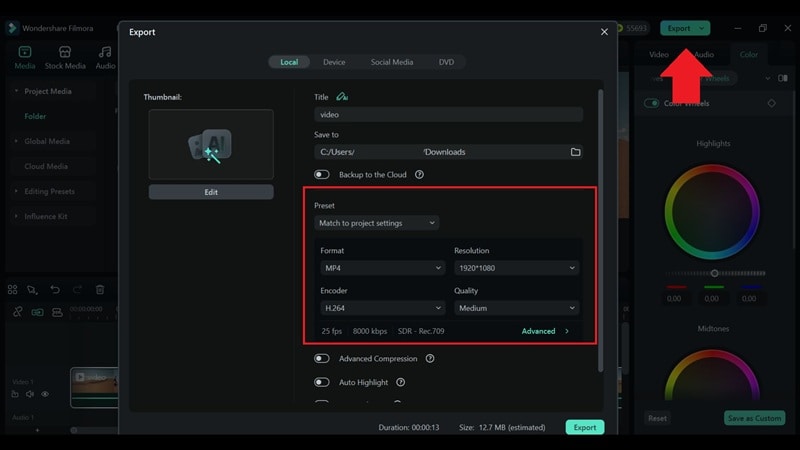Switch to the Video properties tab
800x450 pixels.
pyautogui.click(x=659, y=54)
